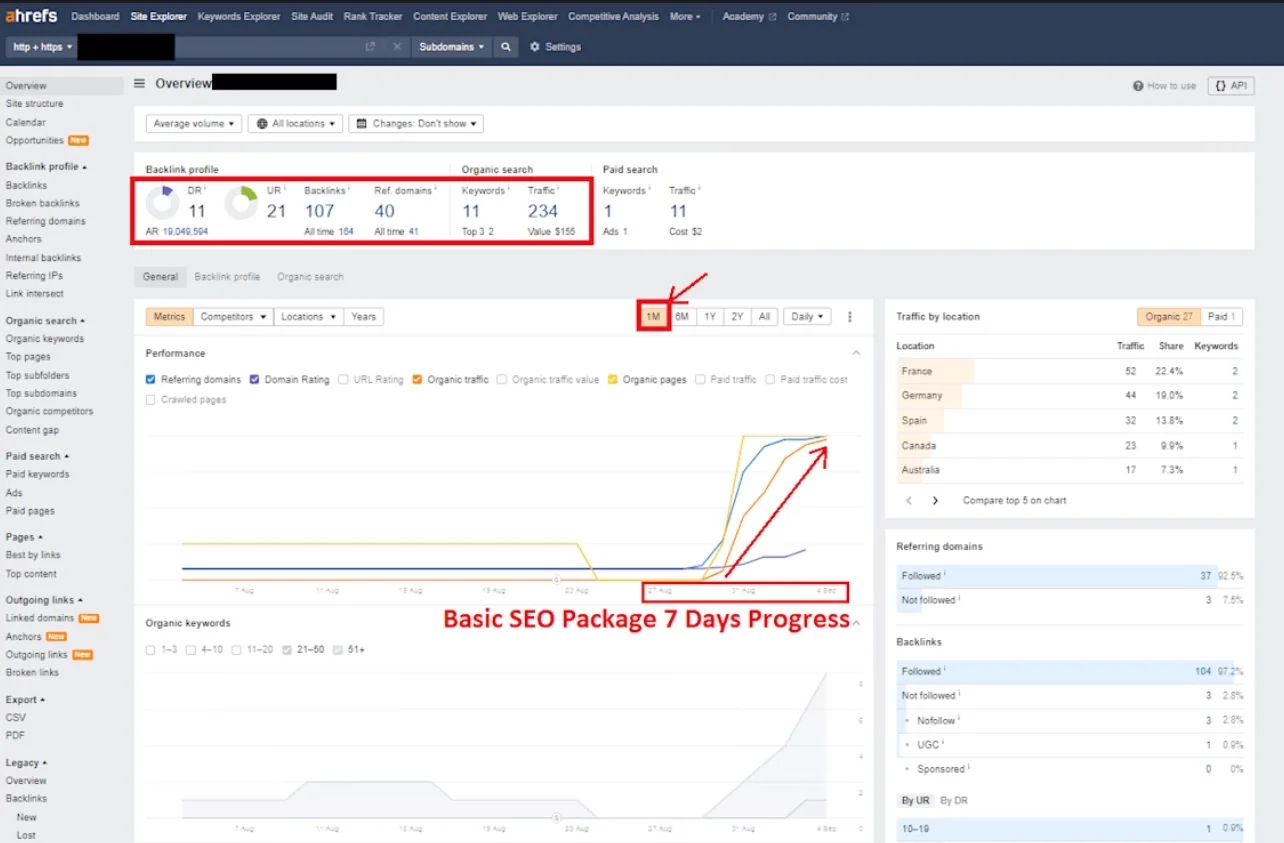The width and height of the screenshot is (1284, 843).
Task: Open the Daily interval dropdown
Action: coord(807,316)
